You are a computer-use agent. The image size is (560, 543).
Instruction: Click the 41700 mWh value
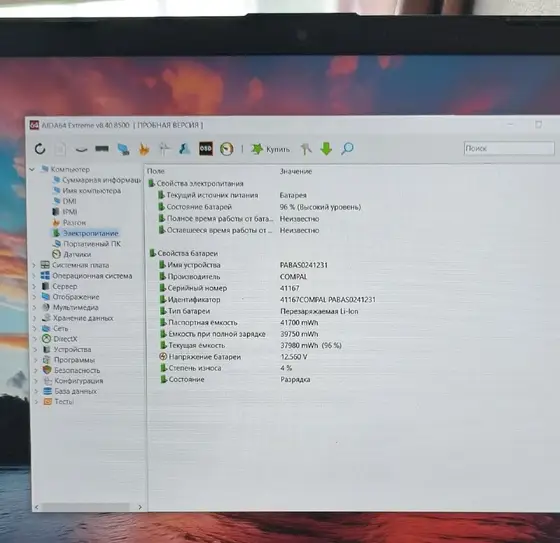click(x=299, y=323)
